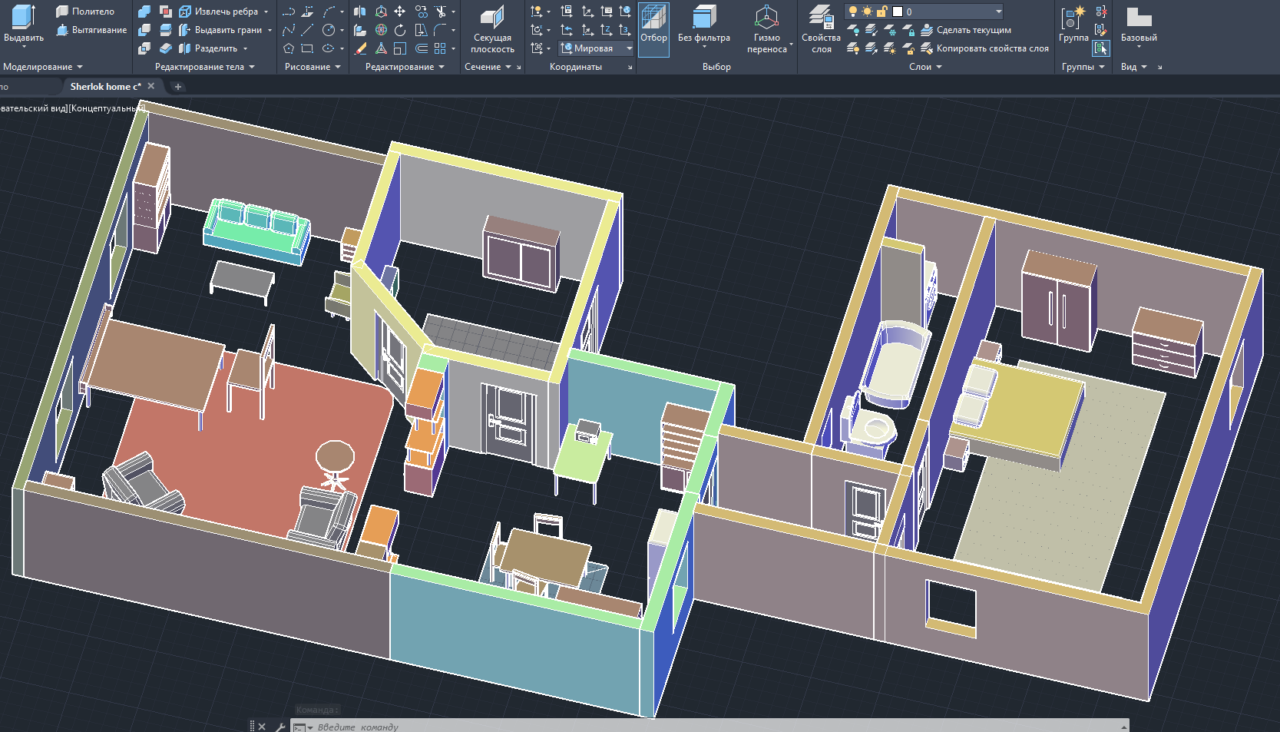Click the white layer color swatch
Screen dimensions: 1280x732
(x=897, y=12)
